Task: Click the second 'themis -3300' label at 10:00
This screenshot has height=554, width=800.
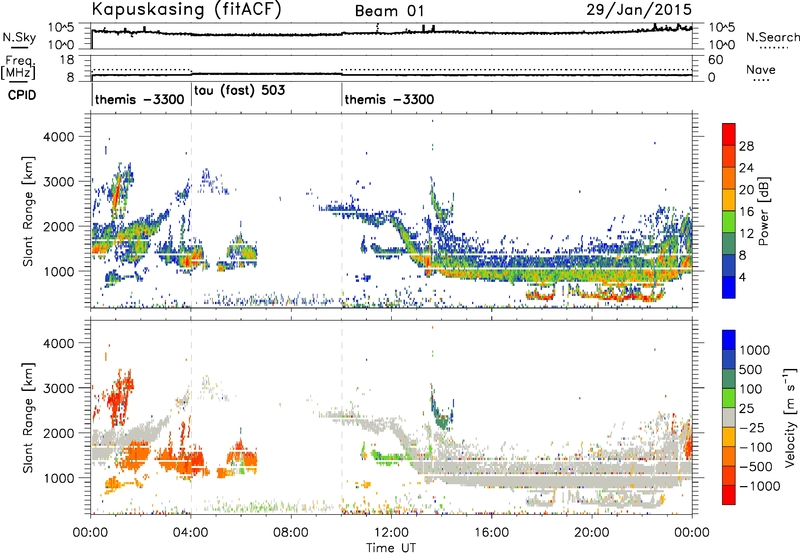Action: click(x=389, y=99)
